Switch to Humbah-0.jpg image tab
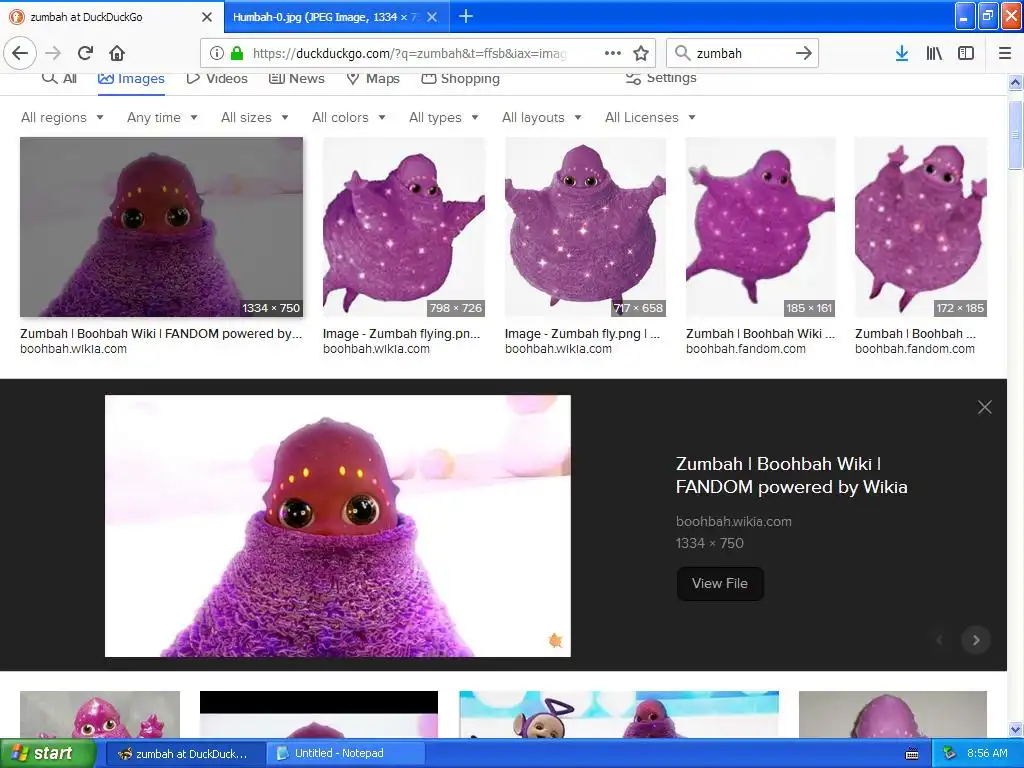Screen dimensions: 1024x768 pos(336,17)
